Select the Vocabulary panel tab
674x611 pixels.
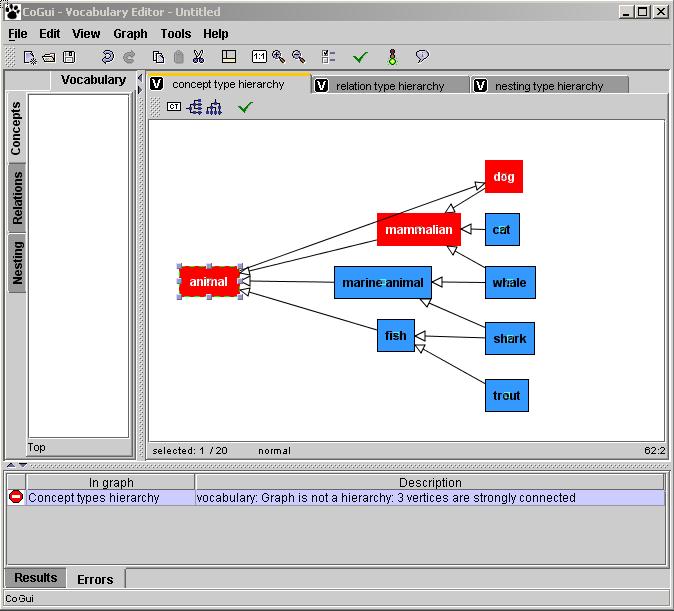click(x=93, y=80)
